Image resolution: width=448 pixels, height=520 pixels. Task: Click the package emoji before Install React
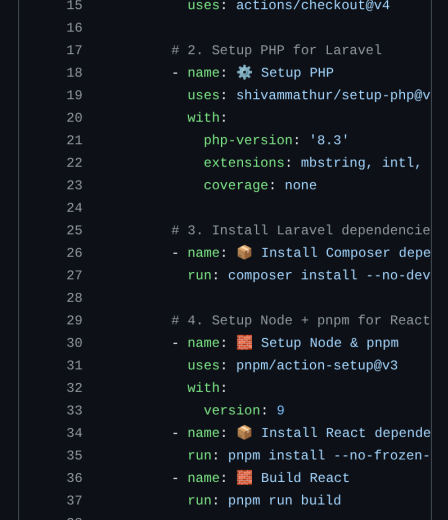coord(244,432)
